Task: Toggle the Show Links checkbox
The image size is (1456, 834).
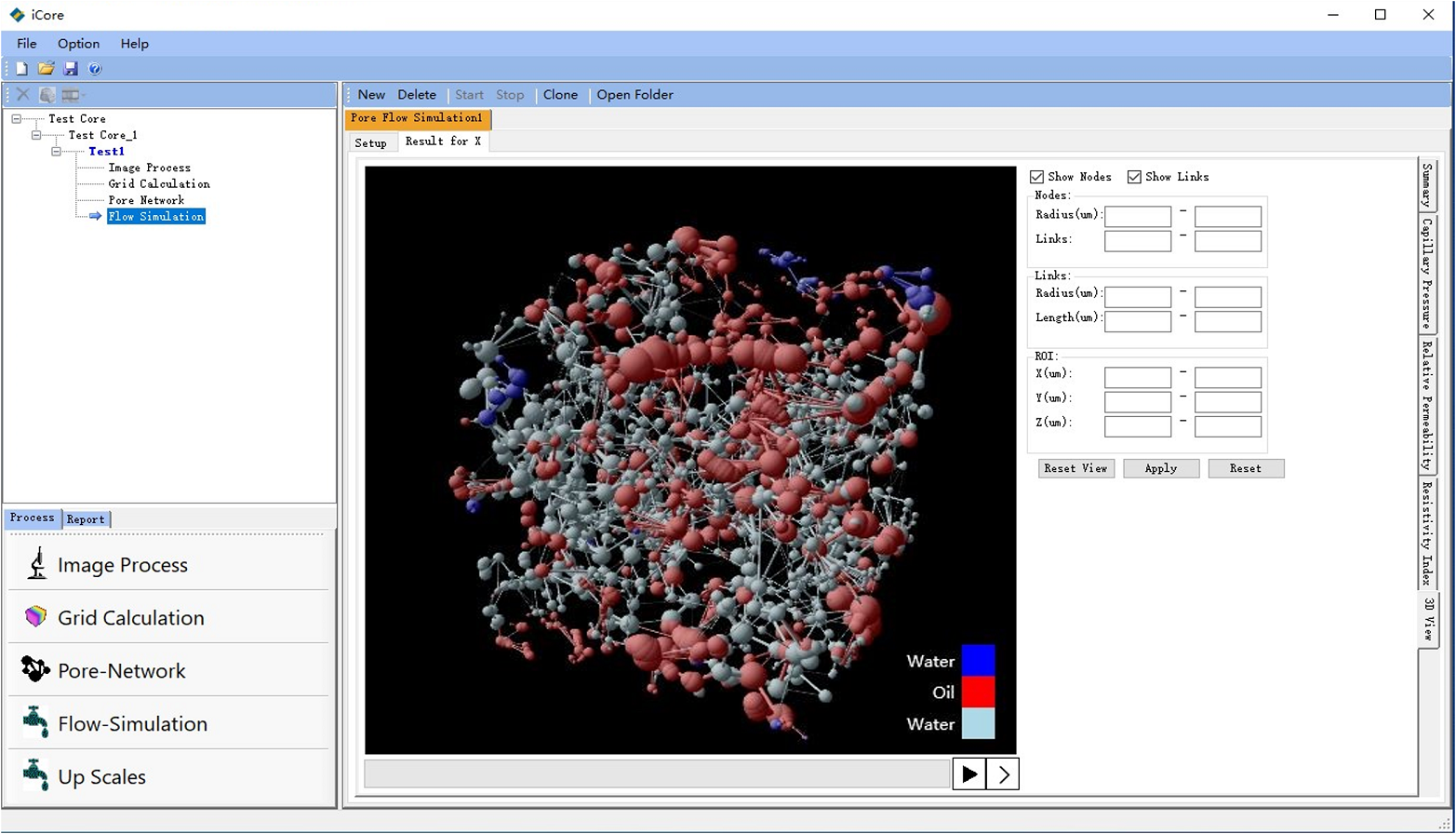Action: (1134, 177)
